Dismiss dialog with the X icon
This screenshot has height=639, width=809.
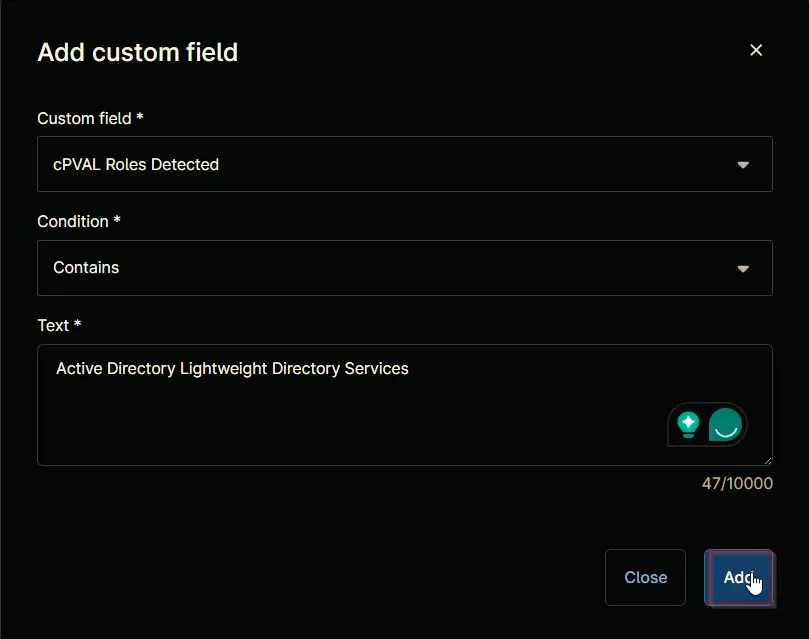coord(756,50)
